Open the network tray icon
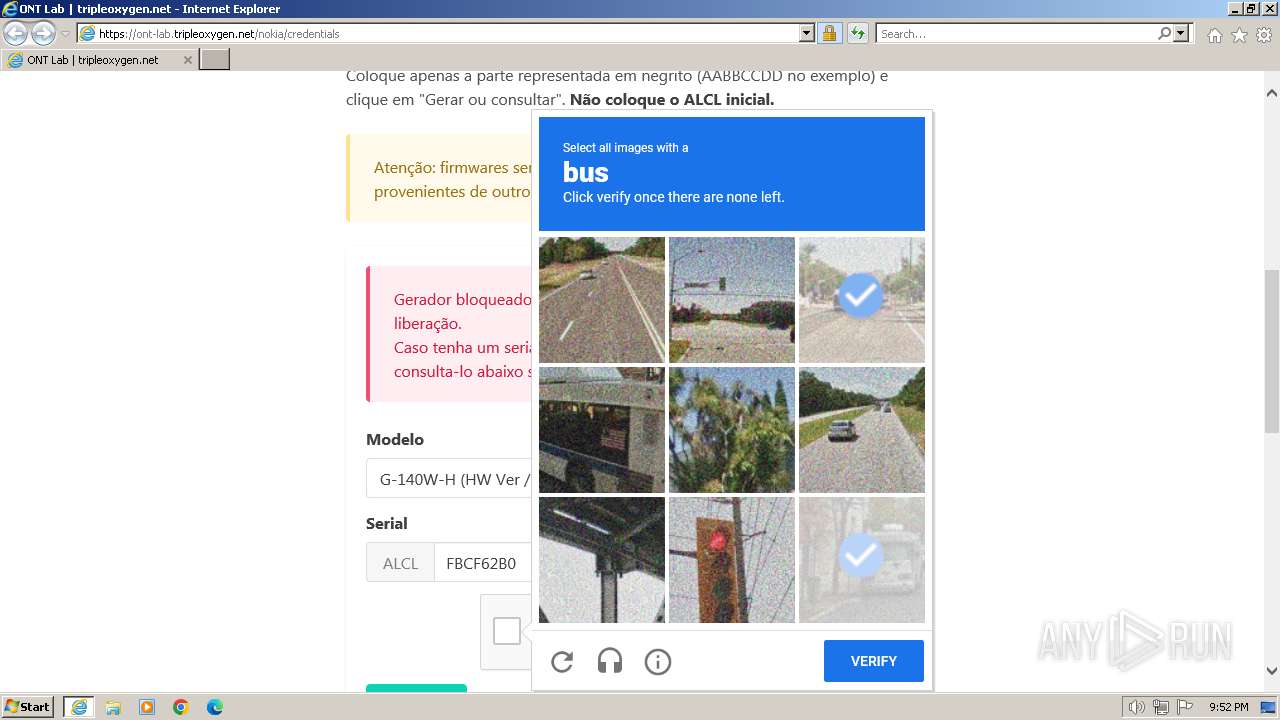The height and width of the screenshot is (720, 1280). [1161, 707]
